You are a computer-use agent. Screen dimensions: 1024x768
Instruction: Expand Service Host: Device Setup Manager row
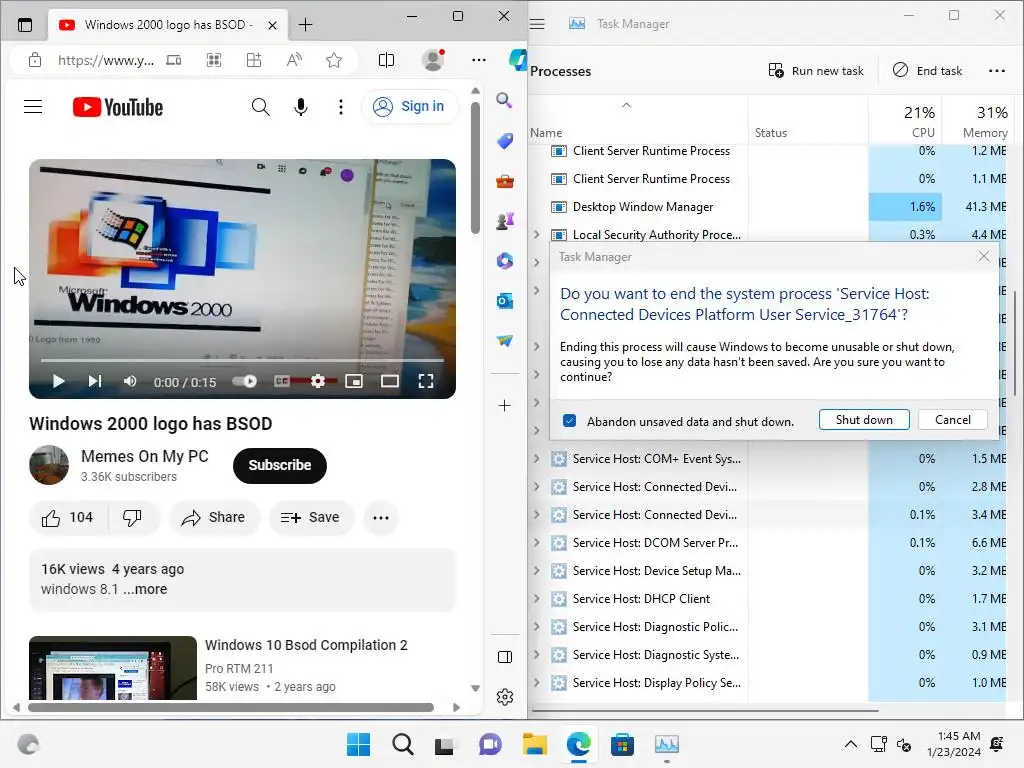point(537,571)
